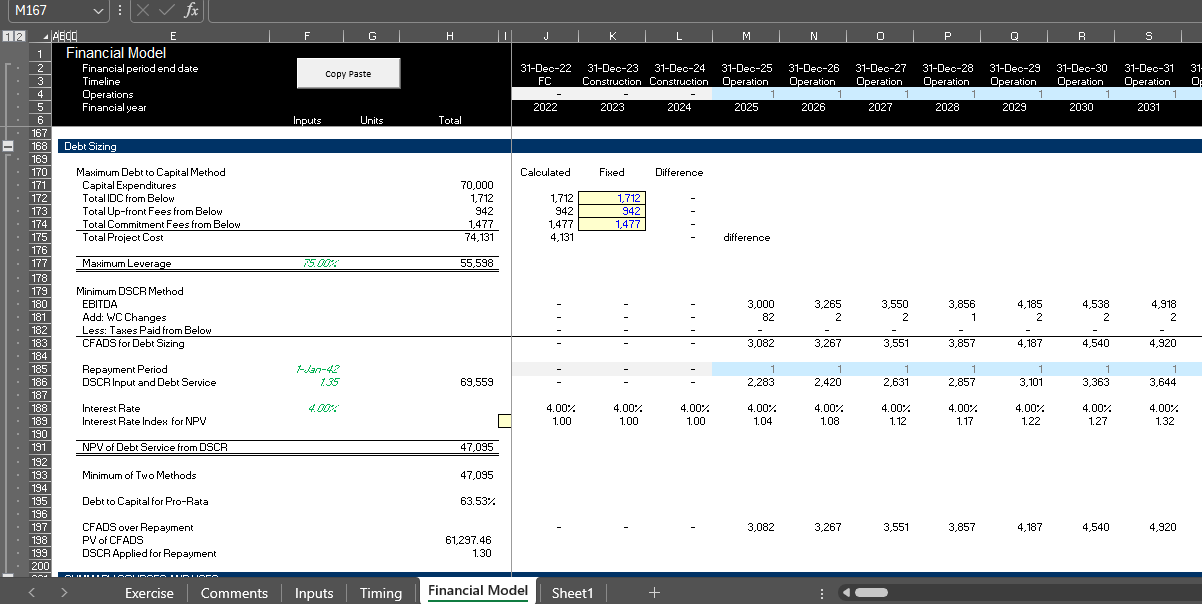This screenshot has width=1202, height=604.
Task: Select the Debt Sizing header cell
Action: pyautogui.click(x=90, y=146)
